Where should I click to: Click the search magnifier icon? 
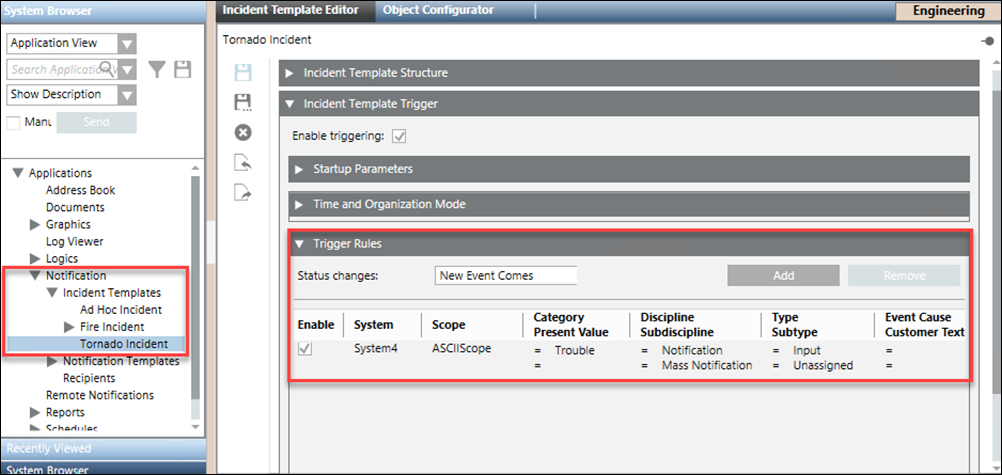pyautogui.click(x=107, y=69)
